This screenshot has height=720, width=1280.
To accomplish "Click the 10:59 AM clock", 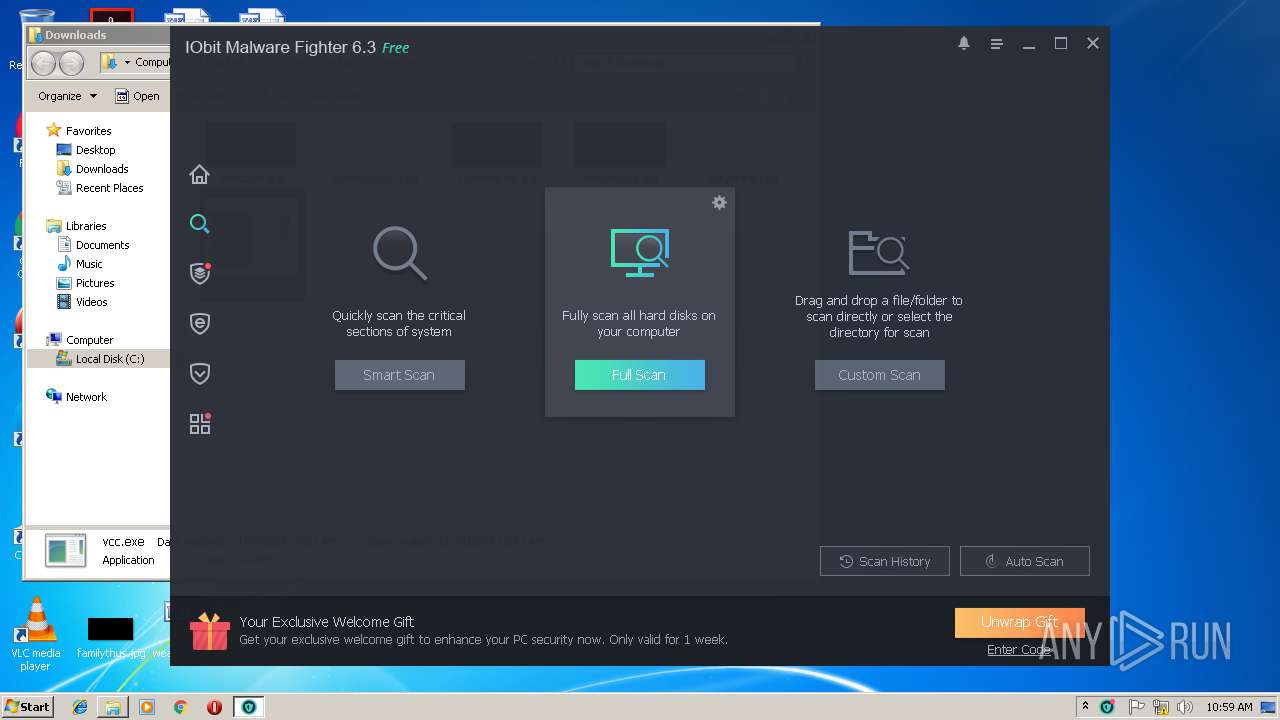I will click(x=1229, y=706).
